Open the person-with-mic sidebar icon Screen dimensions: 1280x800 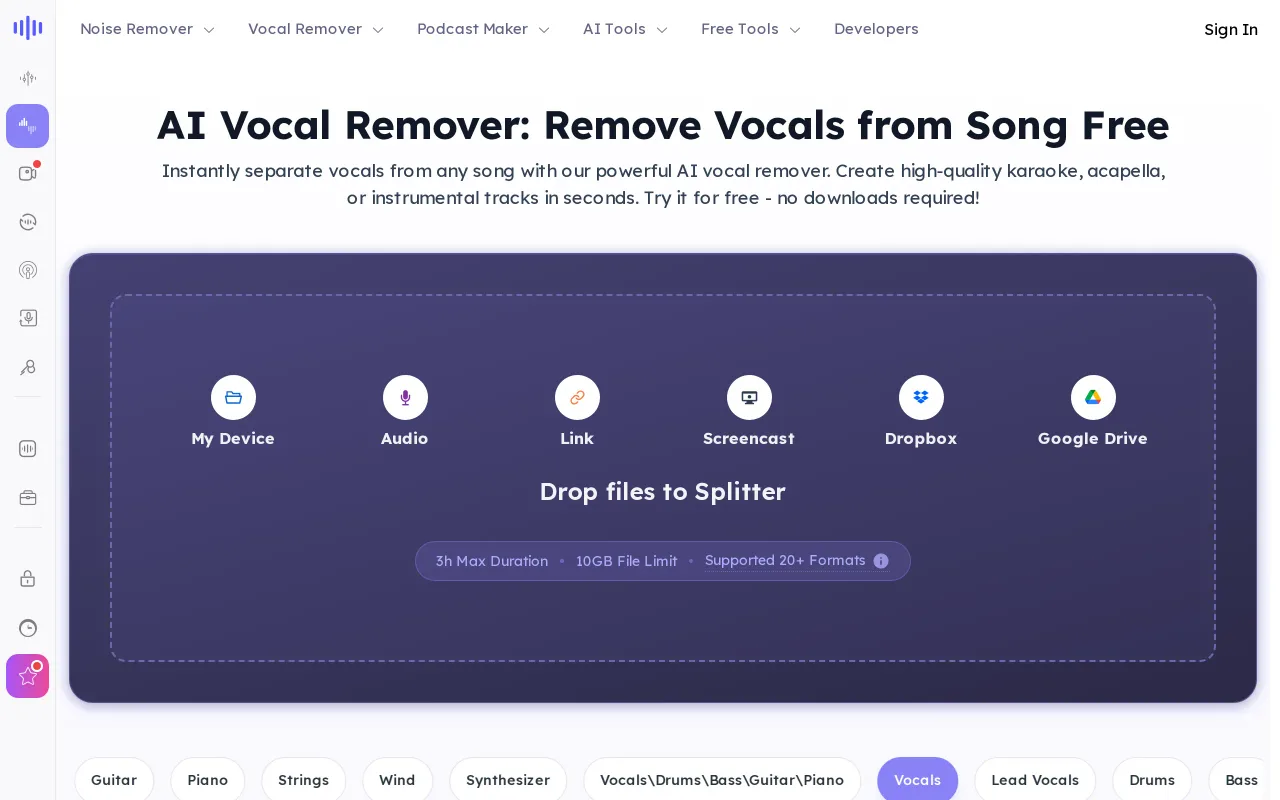click(28, 367)
